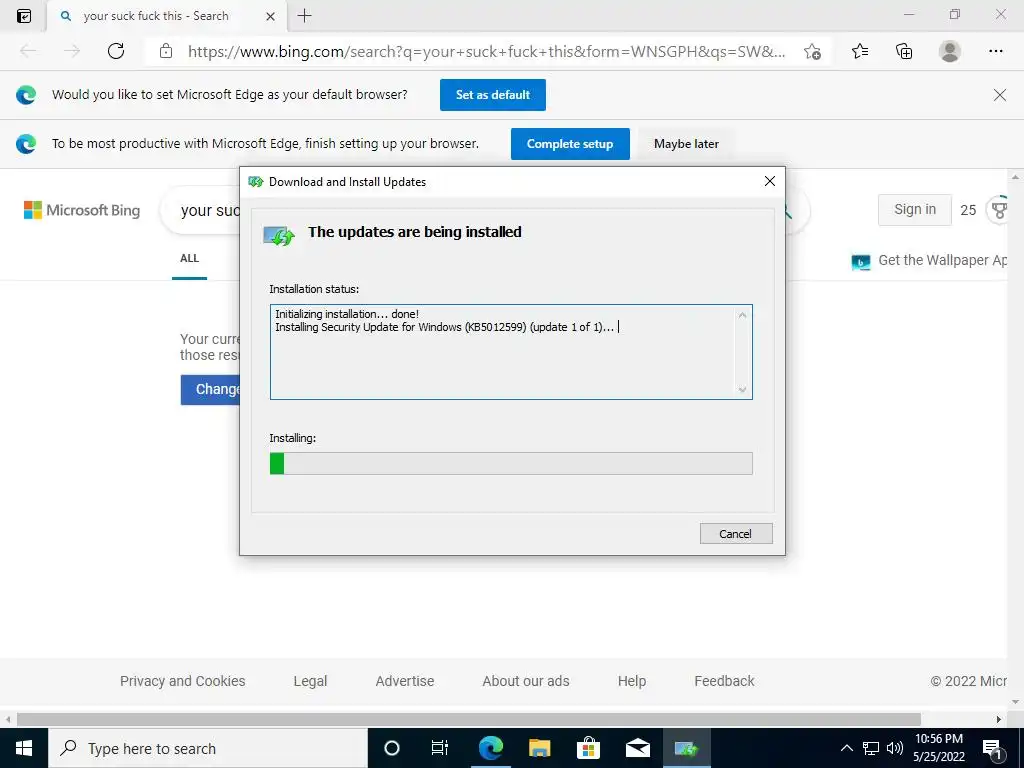The image size is (1024, 768).
Task: Open the Edge profile avatar
Action: pyautogui.click(x=950, y=51)
